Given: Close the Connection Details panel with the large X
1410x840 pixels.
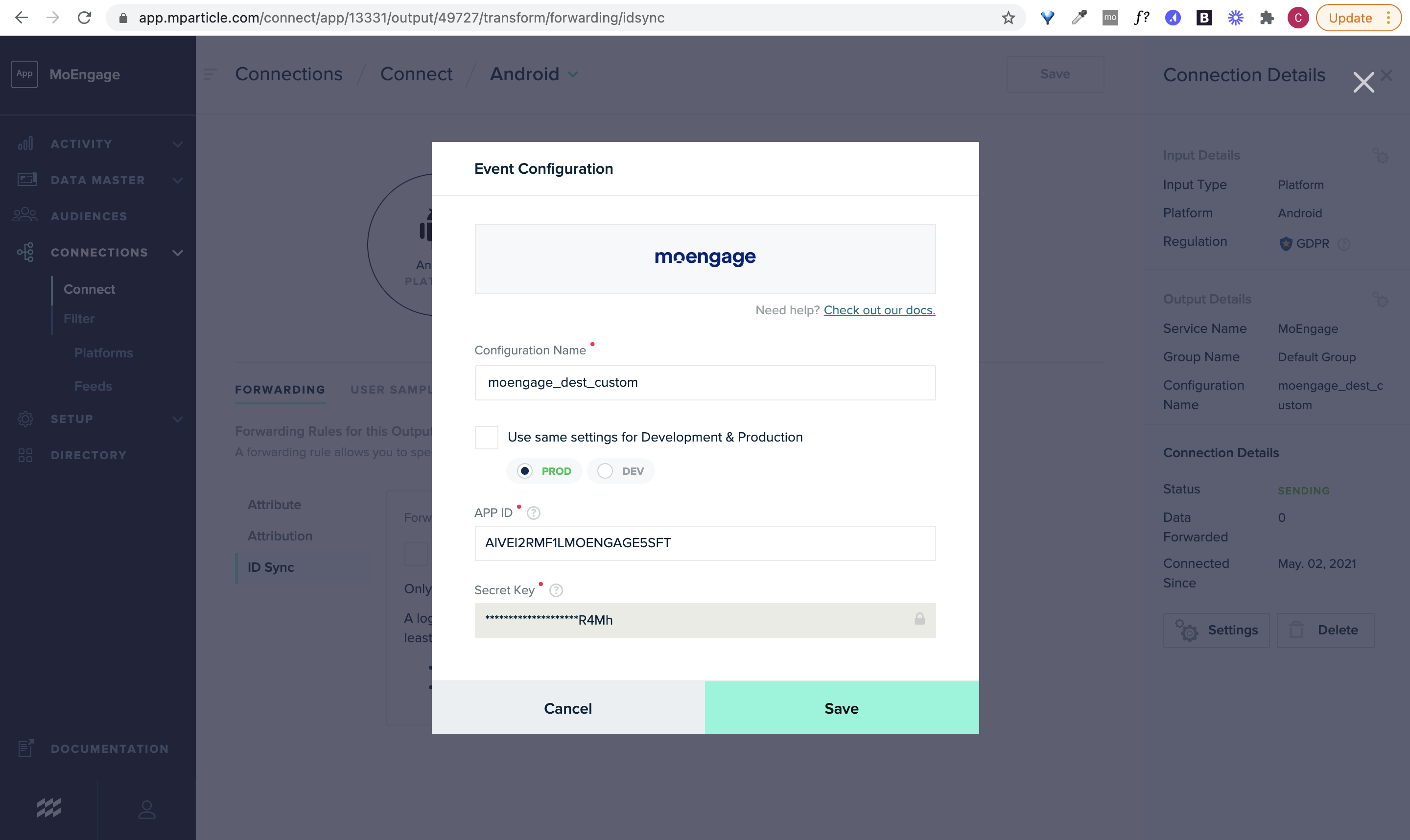Looking at the screenshot, I should click(1363, 83).
